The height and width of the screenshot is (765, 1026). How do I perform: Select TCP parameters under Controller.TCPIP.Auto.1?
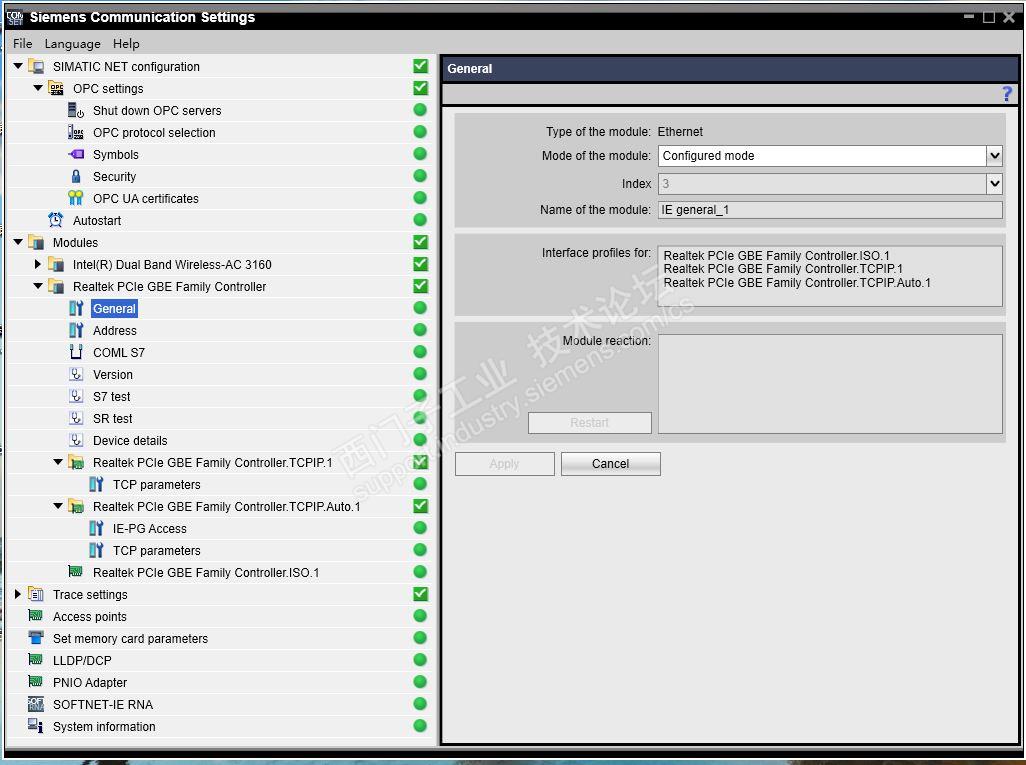(x=156, y=551)
